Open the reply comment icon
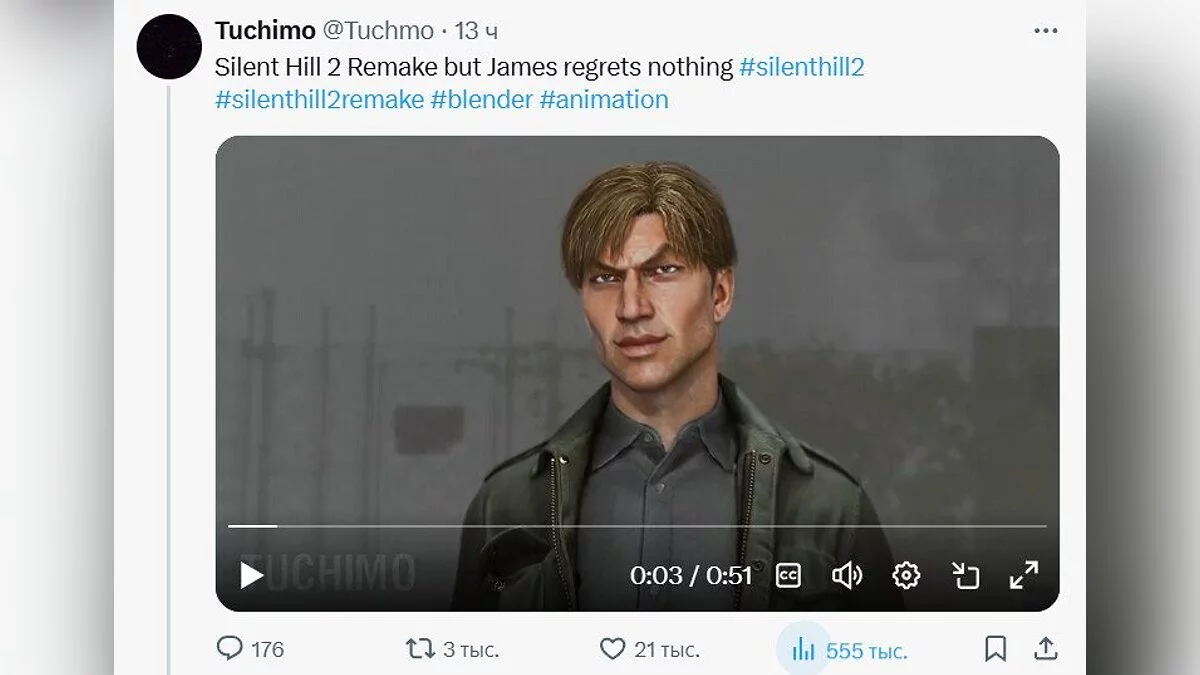This screenshot has height=675, width=1200. click(230, 649)
